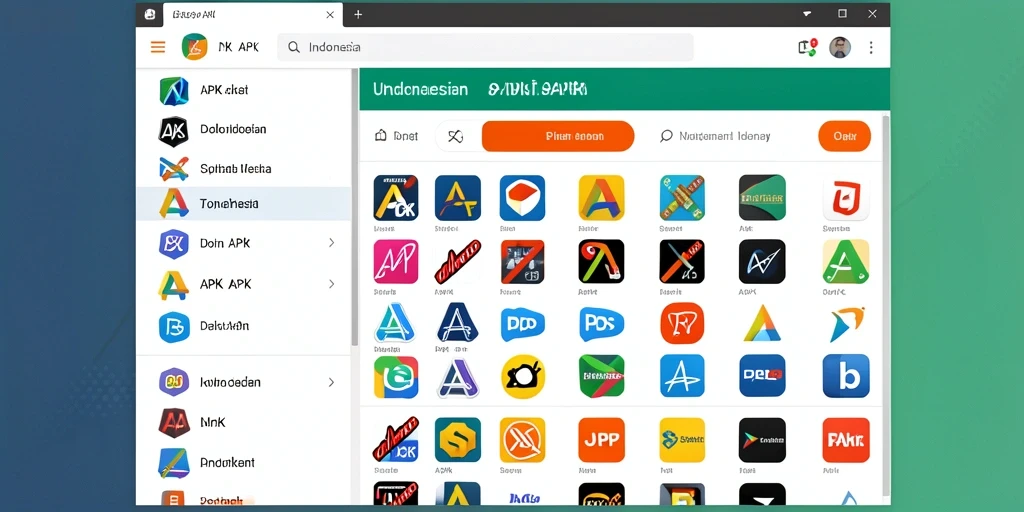Screen dimensions: 1024x512
Task: Select "Dolonidoeian" sidebar item
Action: (243, 129)
